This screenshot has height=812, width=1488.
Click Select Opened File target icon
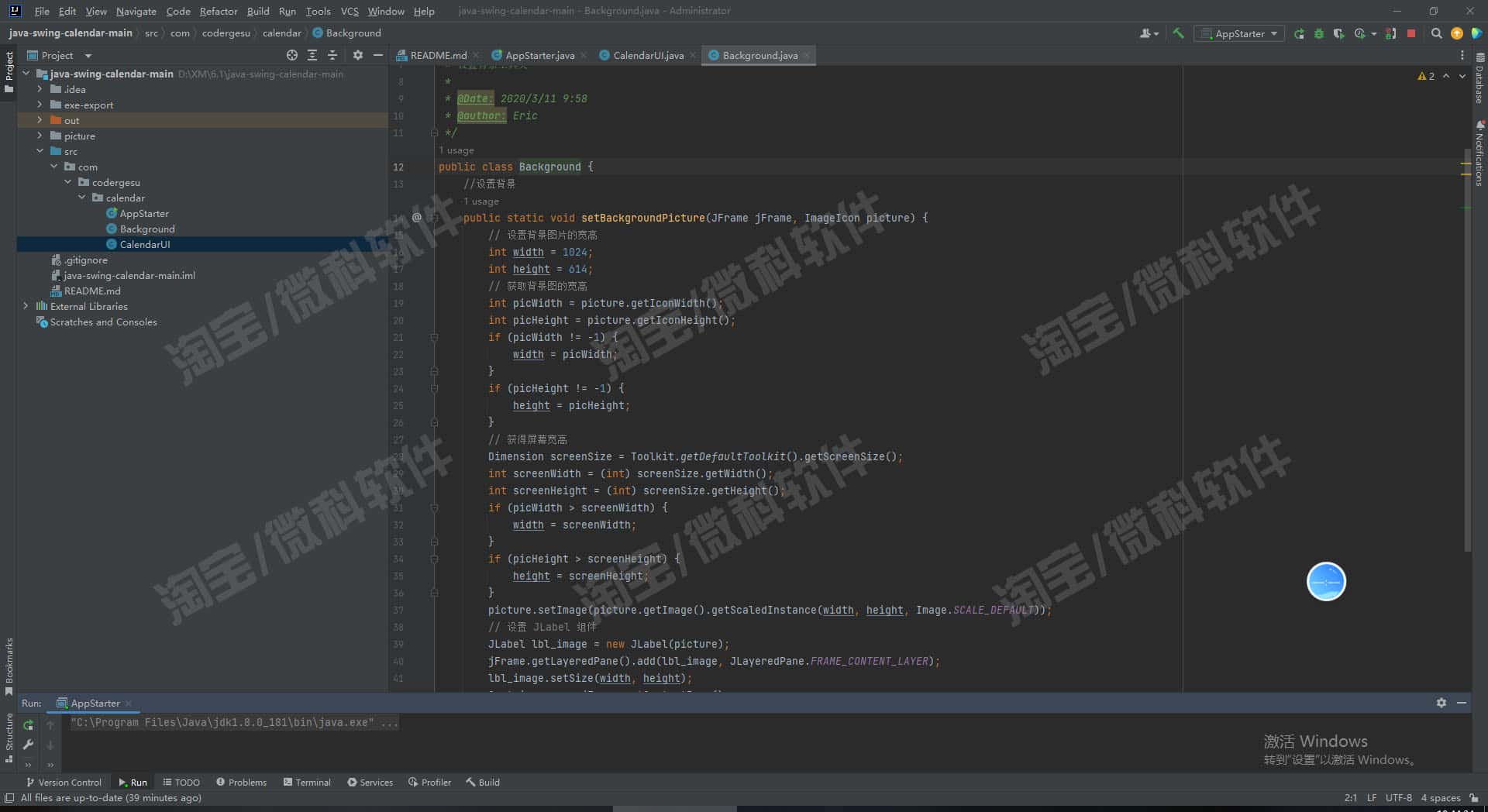coord(291,55)
